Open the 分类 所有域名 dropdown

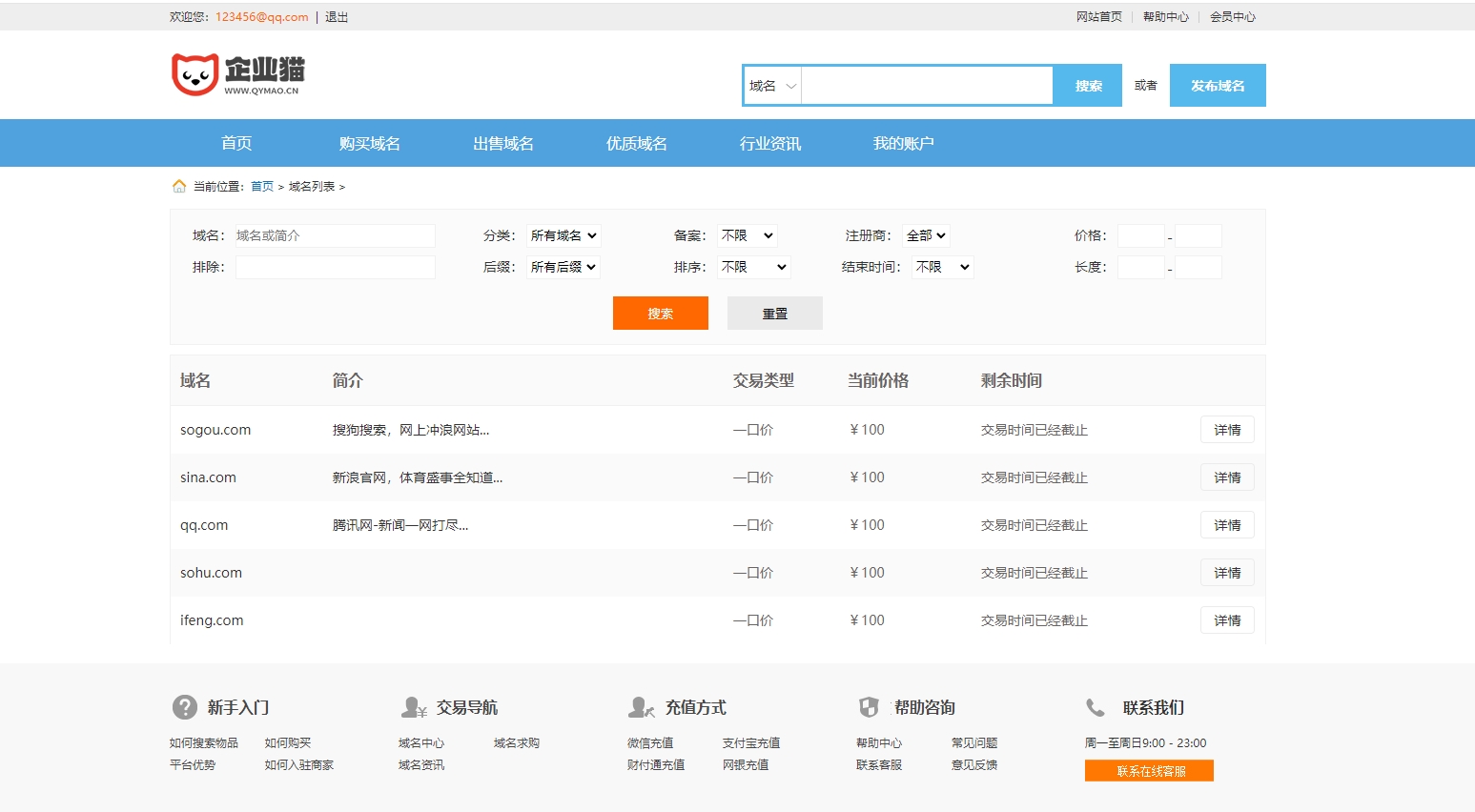(x=563, y=235)
